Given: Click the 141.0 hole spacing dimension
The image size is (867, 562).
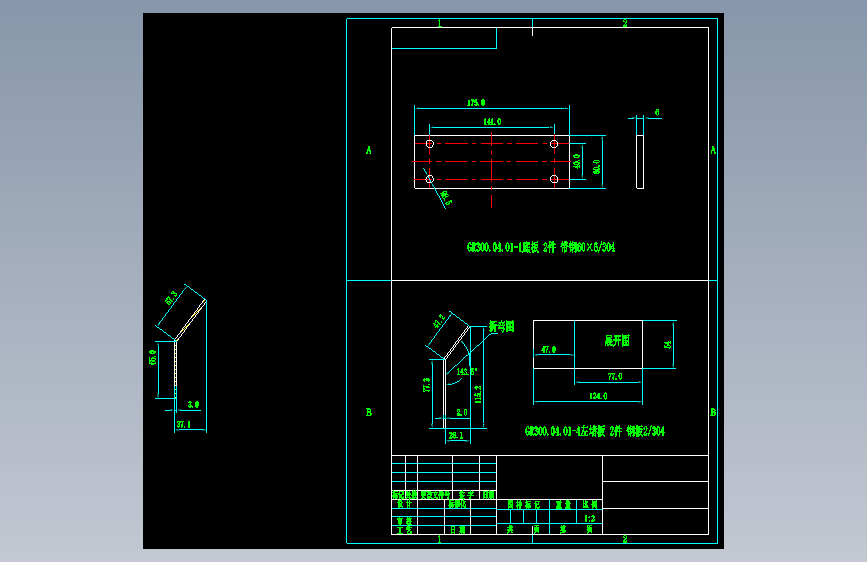Looking at the screenshot, I should tap(492, 122).
